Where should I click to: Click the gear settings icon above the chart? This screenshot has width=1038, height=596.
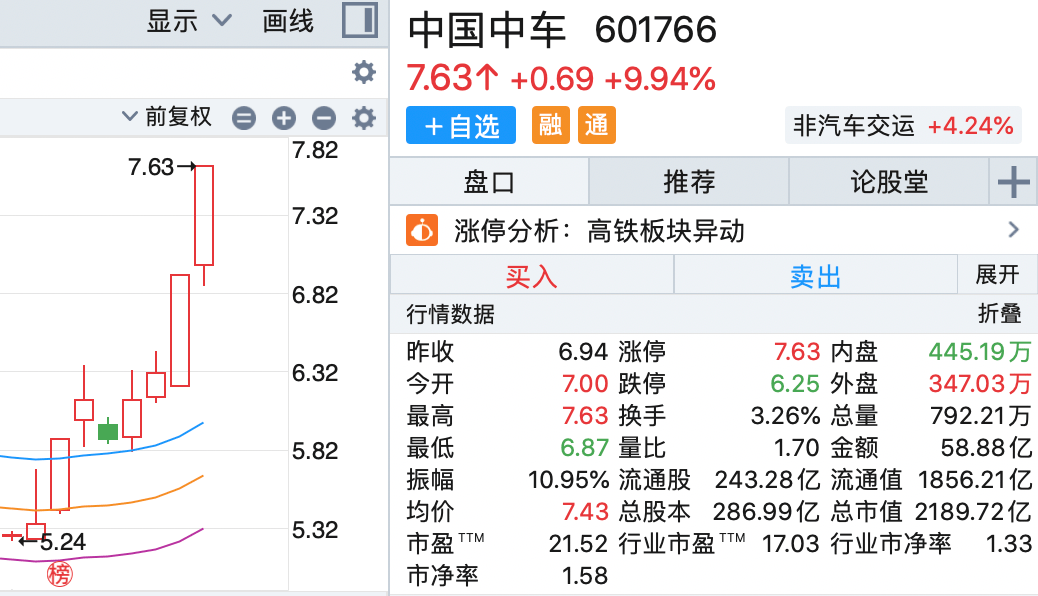tap(362, 72)
